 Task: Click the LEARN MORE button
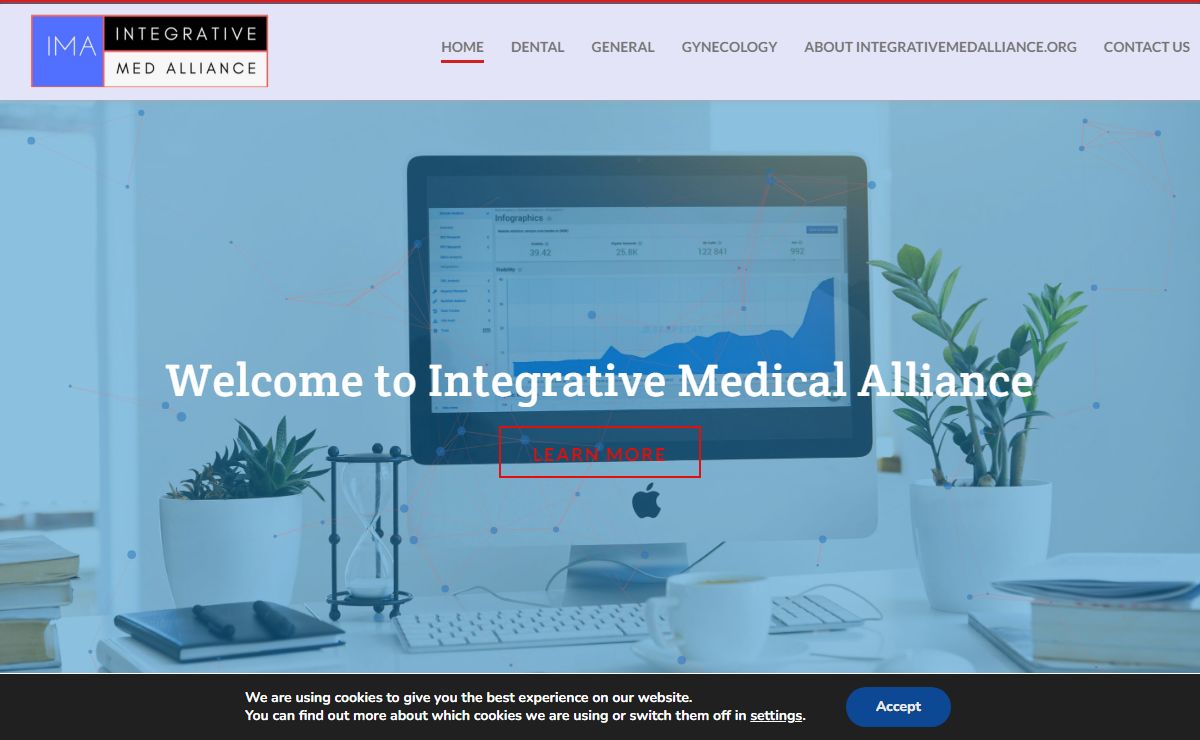coord(600,452)
